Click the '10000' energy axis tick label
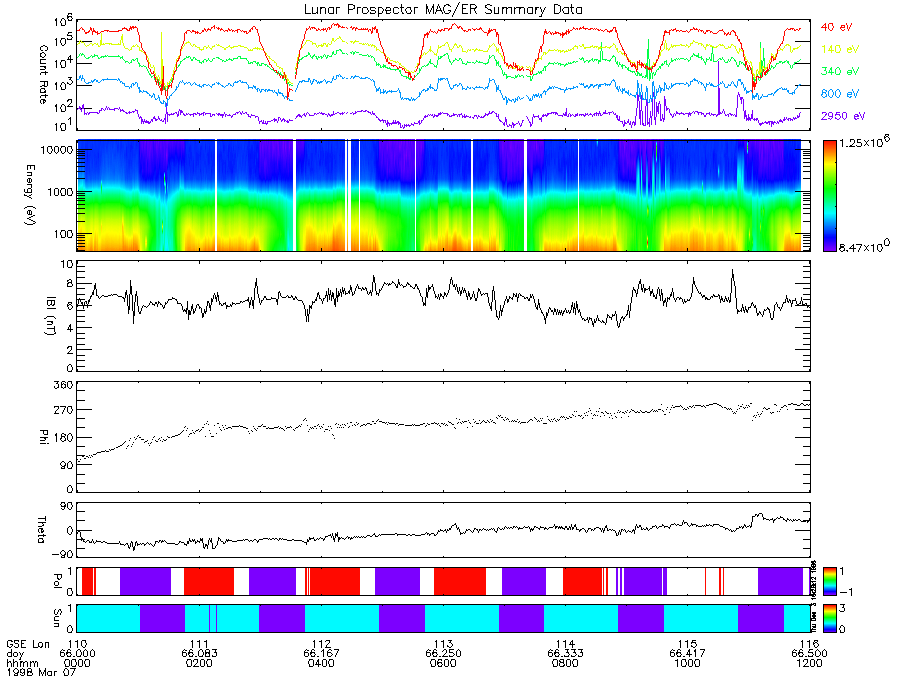 57,150
